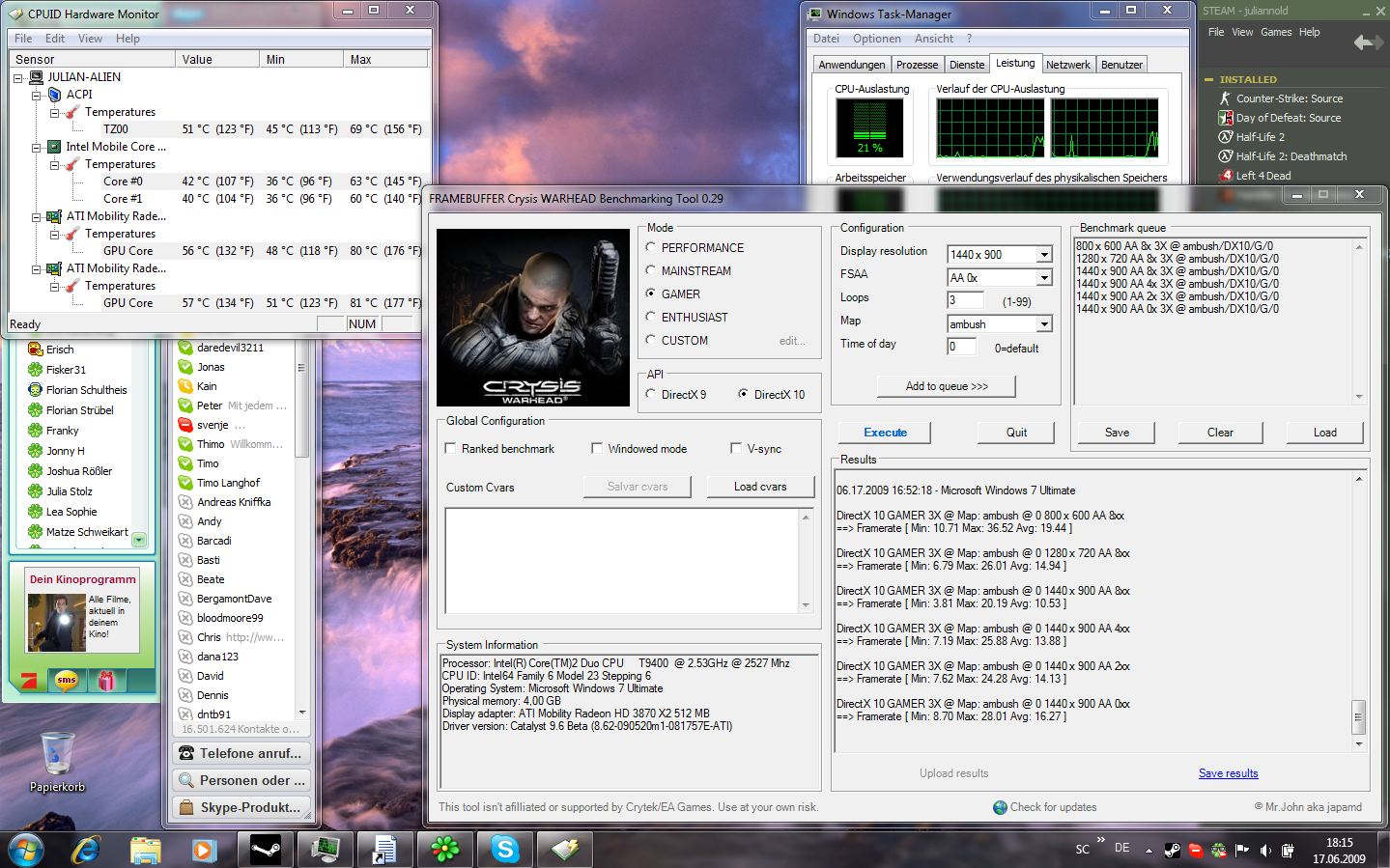Viewport: 1390px width, 868px height.
Task: Click Telefone anrufen phone icon in Skype
Action: (x=185, y=753)
